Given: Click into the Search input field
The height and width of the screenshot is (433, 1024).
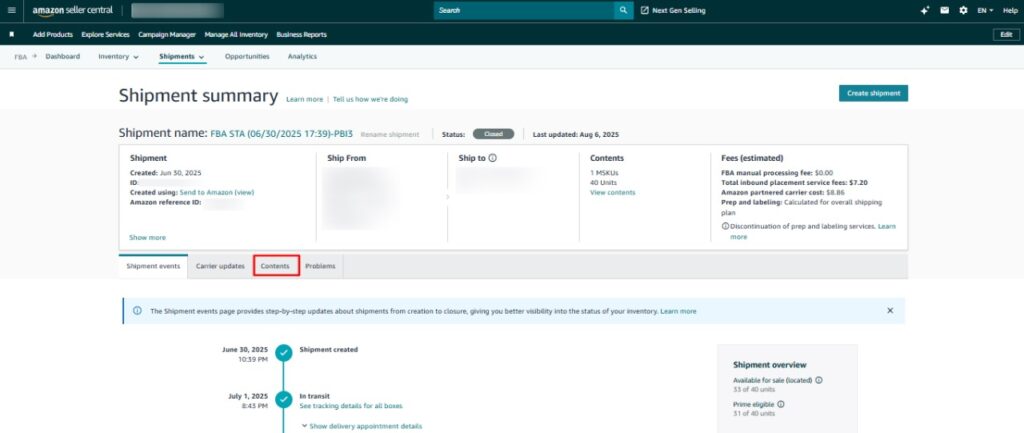Looking at the screenshot, I should (523, 10).
